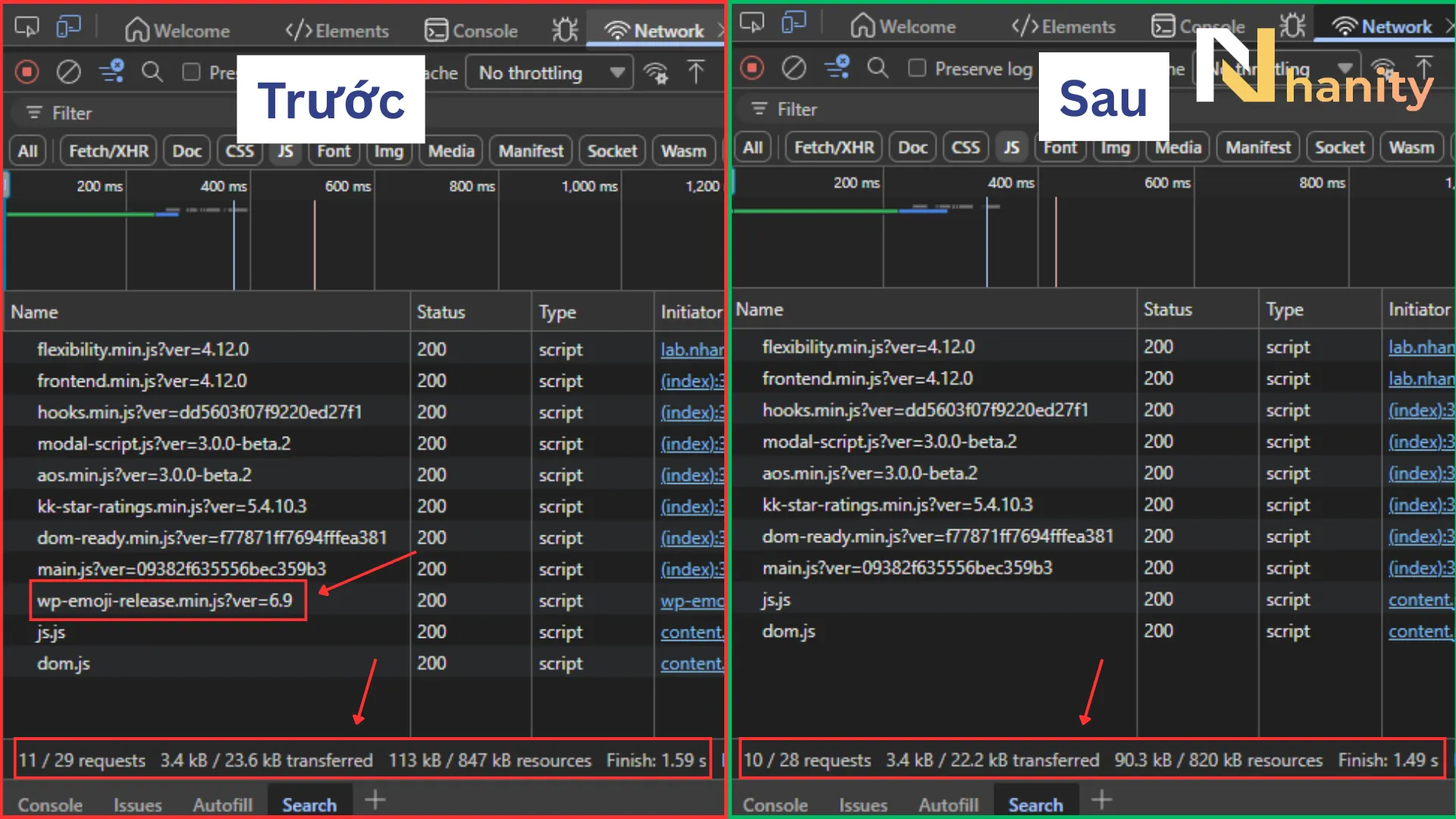This screenshot has width=1456, height=819.
Task: Switch to Welcome tab in right panel
Action: point(903,27)
